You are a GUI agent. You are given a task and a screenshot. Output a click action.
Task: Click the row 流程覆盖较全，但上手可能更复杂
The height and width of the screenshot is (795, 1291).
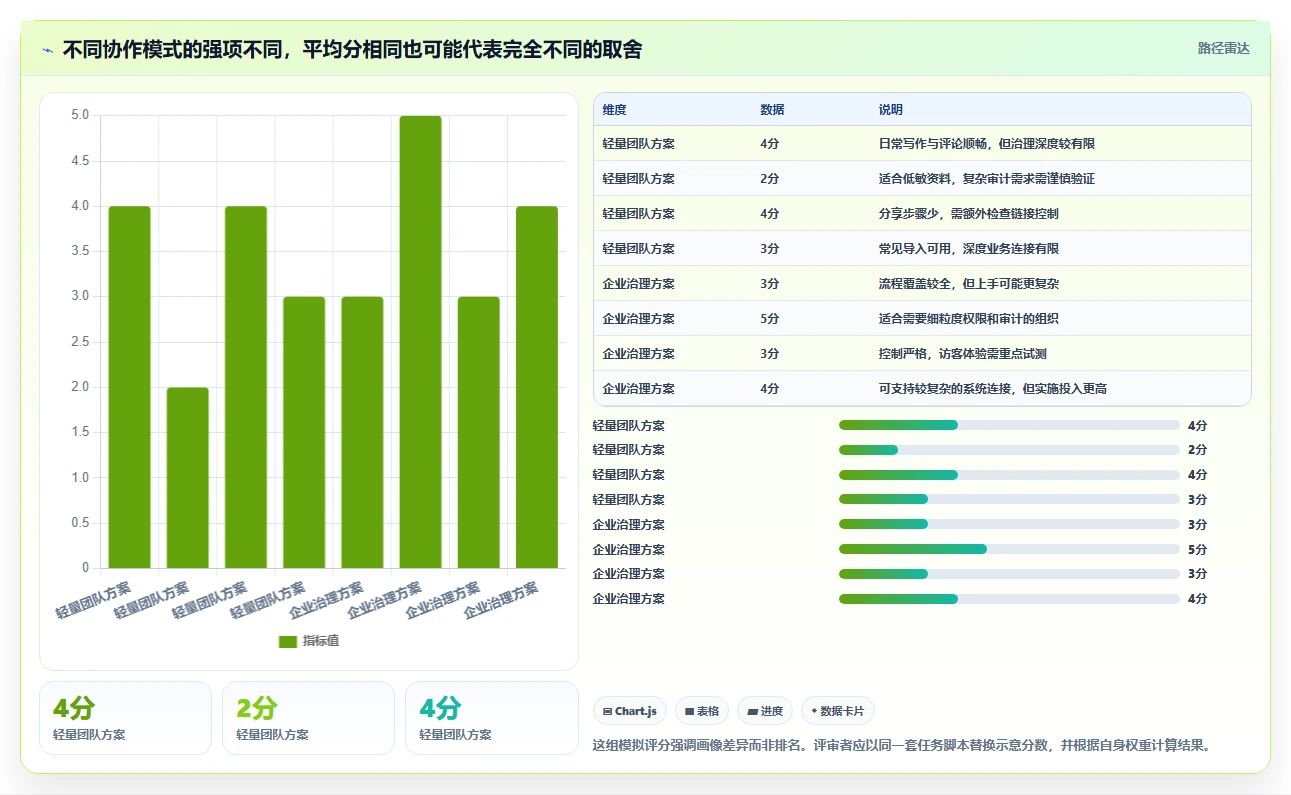click(922, 283)
